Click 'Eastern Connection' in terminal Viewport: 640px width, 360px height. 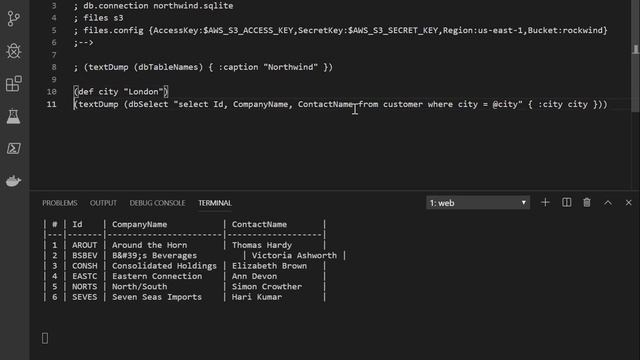point(157,276)
